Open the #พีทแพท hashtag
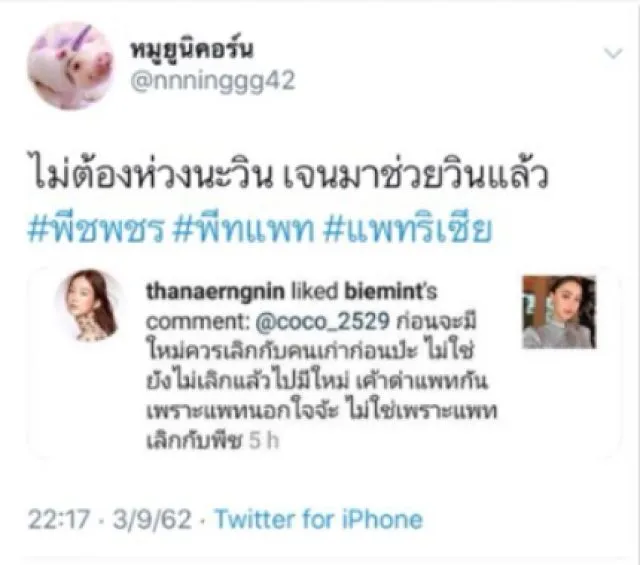The width and height of the screenshot is (640, 565). coord(244,229)
